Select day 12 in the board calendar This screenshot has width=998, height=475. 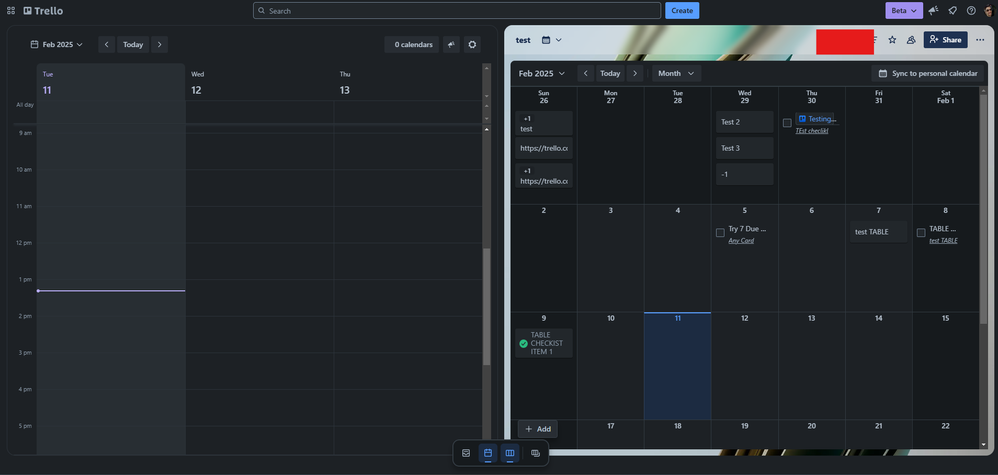pyautogui.click(x=745, y=366)
